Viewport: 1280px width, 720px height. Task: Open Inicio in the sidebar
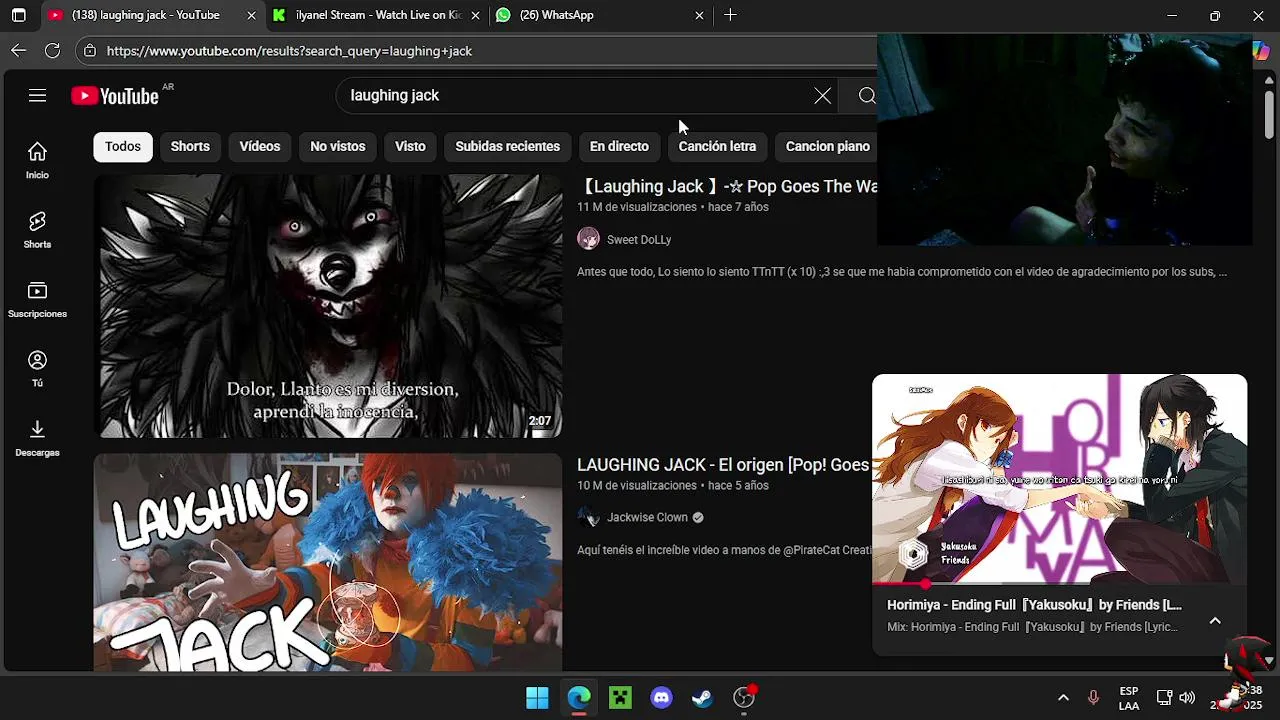click(37, 160)
